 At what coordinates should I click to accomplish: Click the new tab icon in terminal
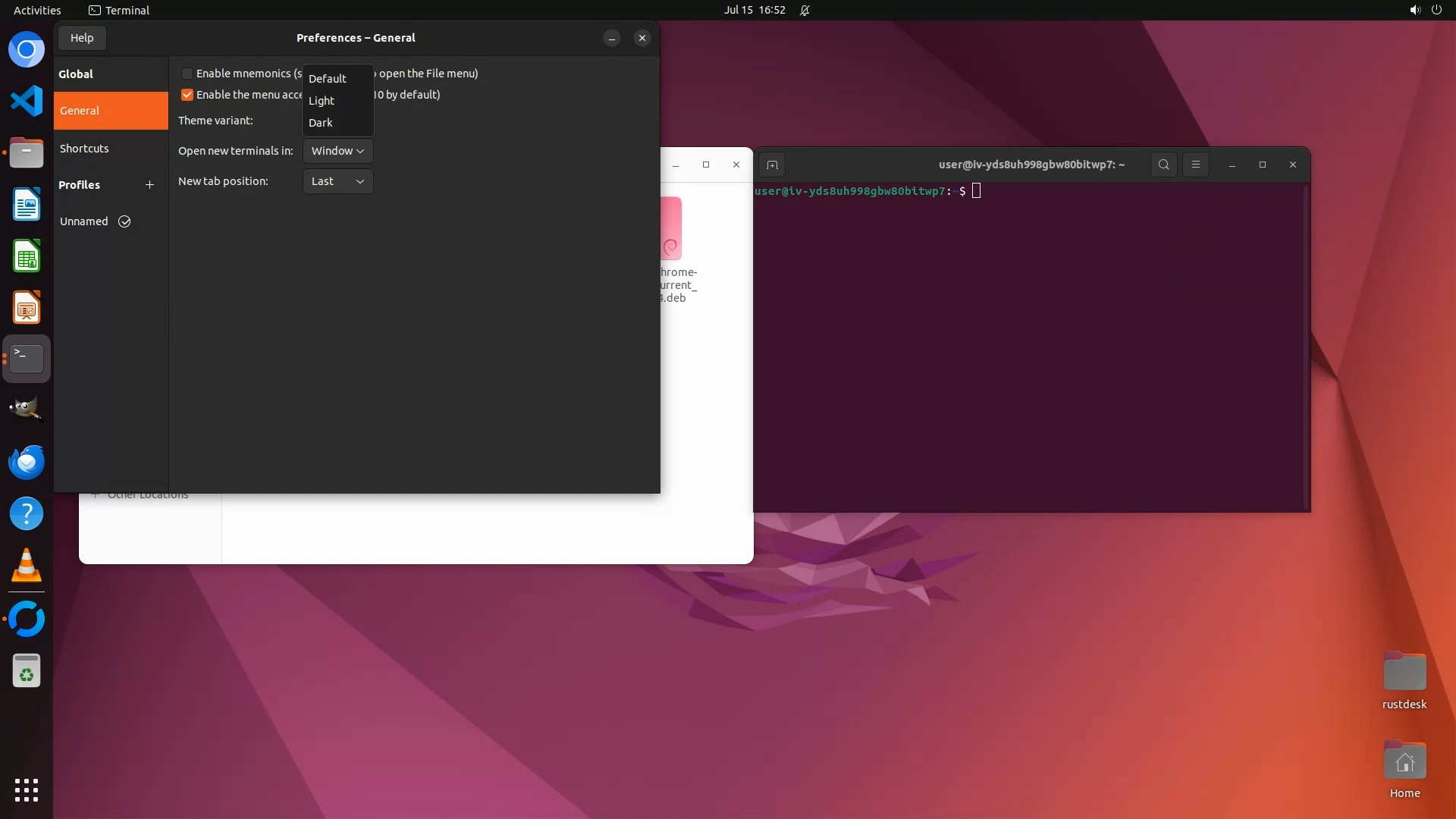click(x=772, y=165)
